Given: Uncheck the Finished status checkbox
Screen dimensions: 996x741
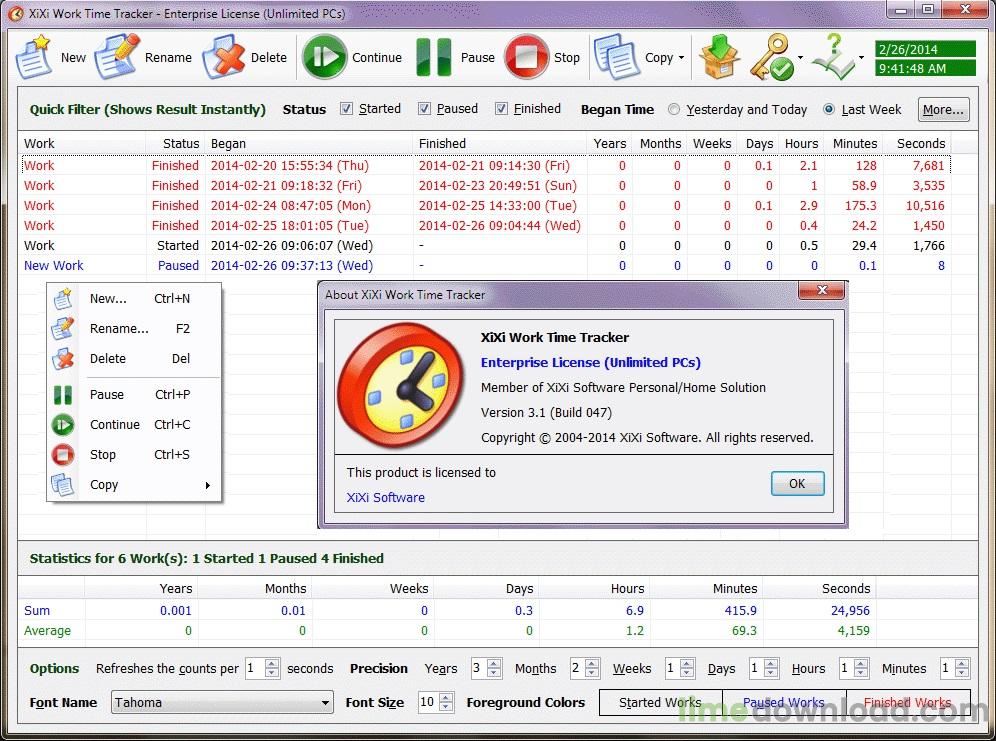Looking at the screenshot, I should click(502, 109).
